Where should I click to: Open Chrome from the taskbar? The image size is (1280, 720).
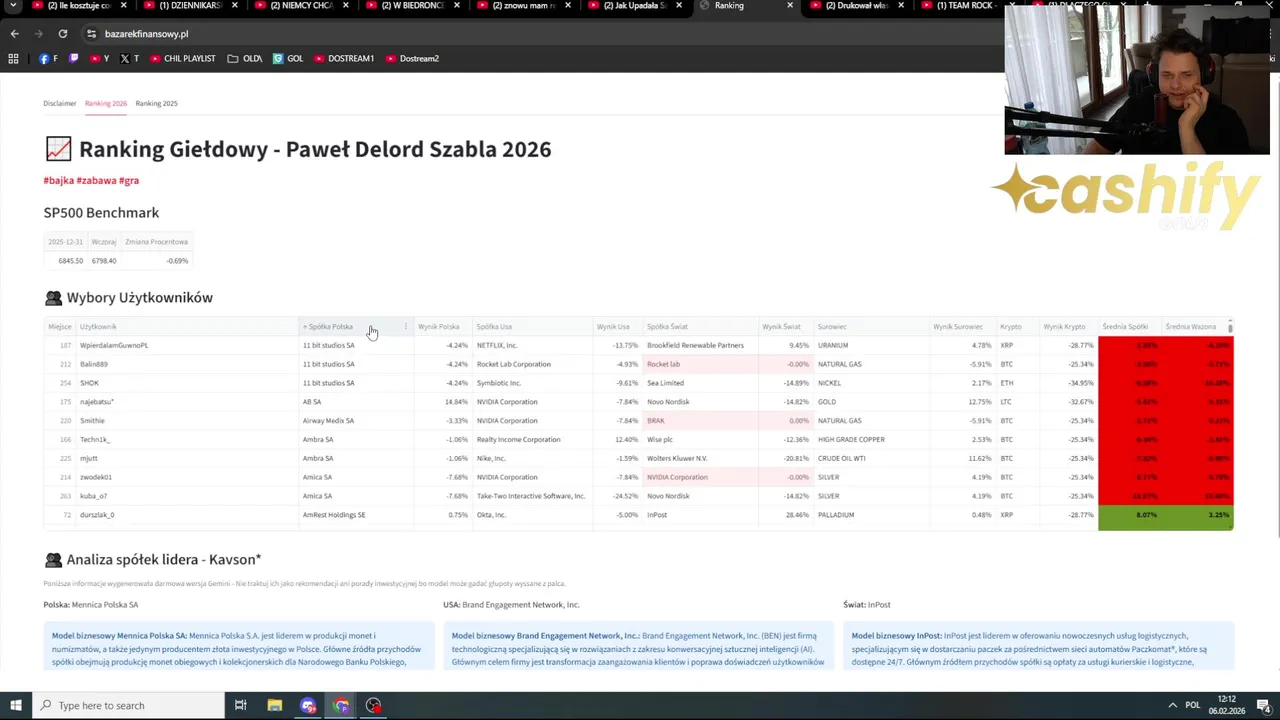[341, 706]
